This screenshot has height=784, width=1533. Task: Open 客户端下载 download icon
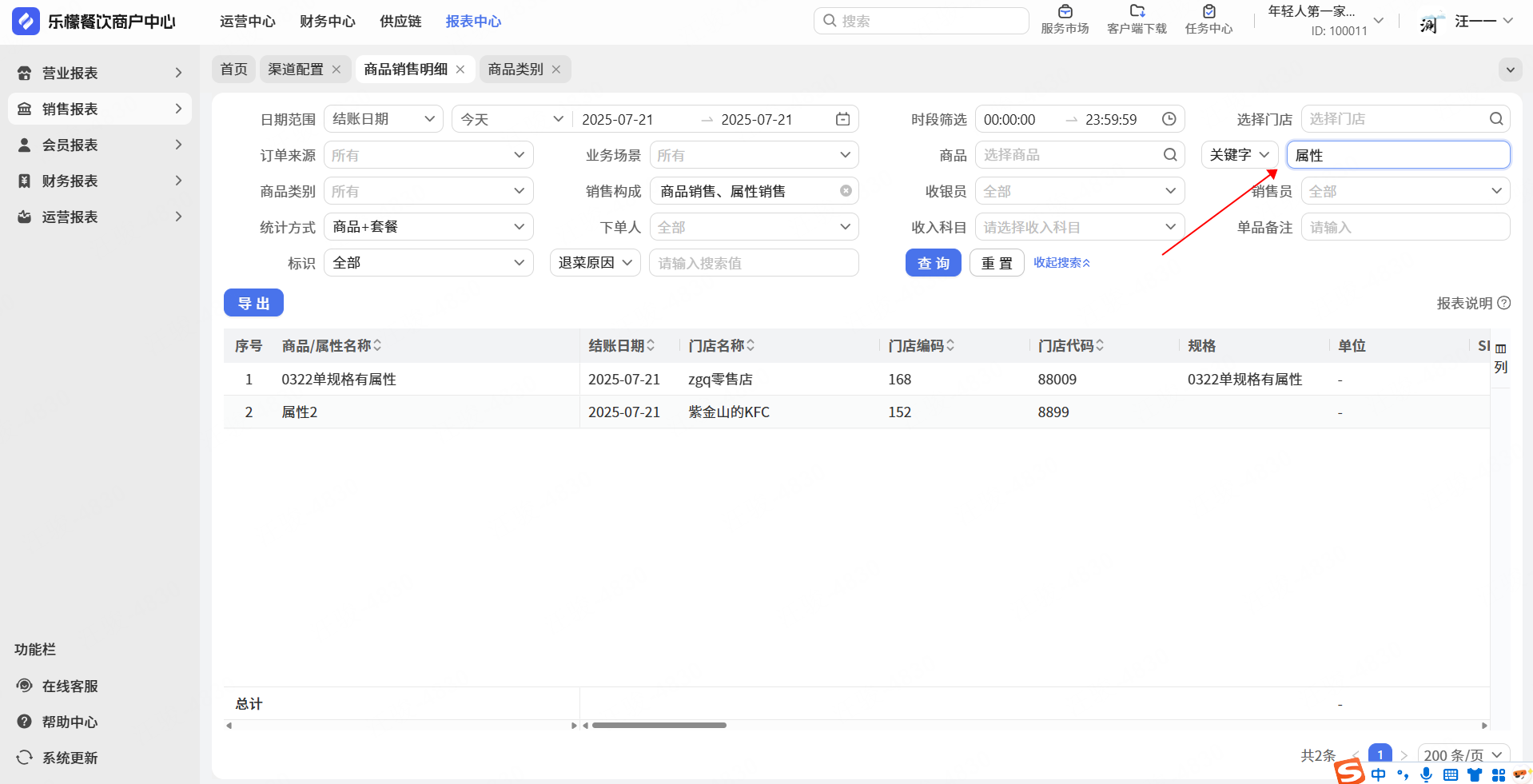tap(1137, 12)
